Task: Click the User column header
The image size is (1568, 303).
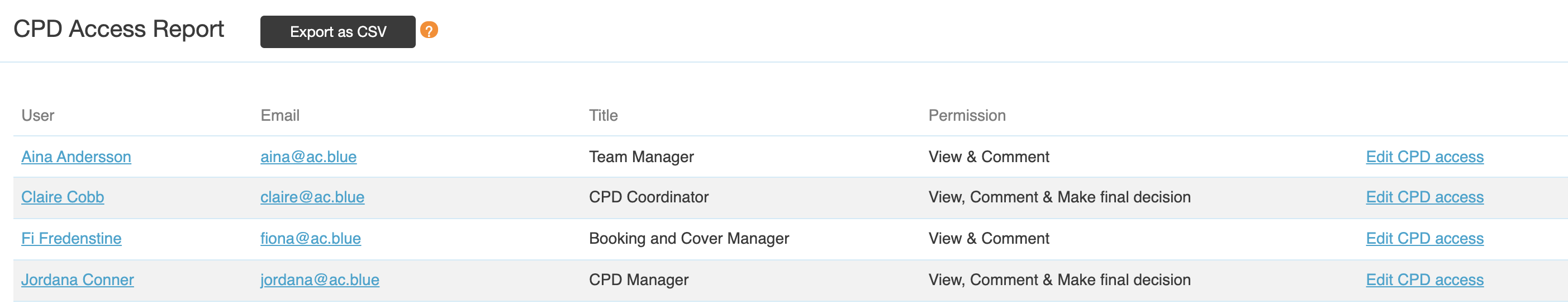Action: (x=38, y=116)
